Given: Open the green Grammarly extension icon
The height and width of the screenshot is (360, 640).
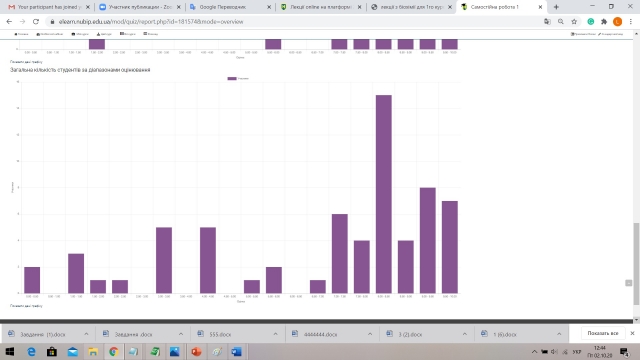Looking at the screenshot, I should [x=591, y=22].
